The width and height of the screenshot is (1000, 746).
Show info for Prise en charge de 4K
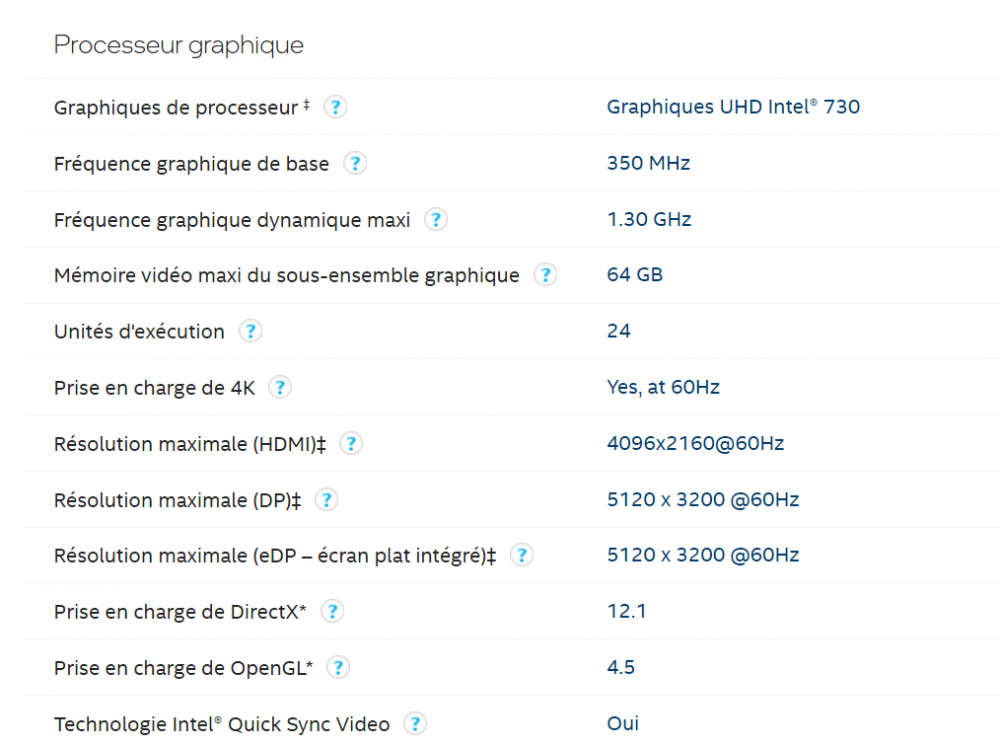(x=281, y=387)
